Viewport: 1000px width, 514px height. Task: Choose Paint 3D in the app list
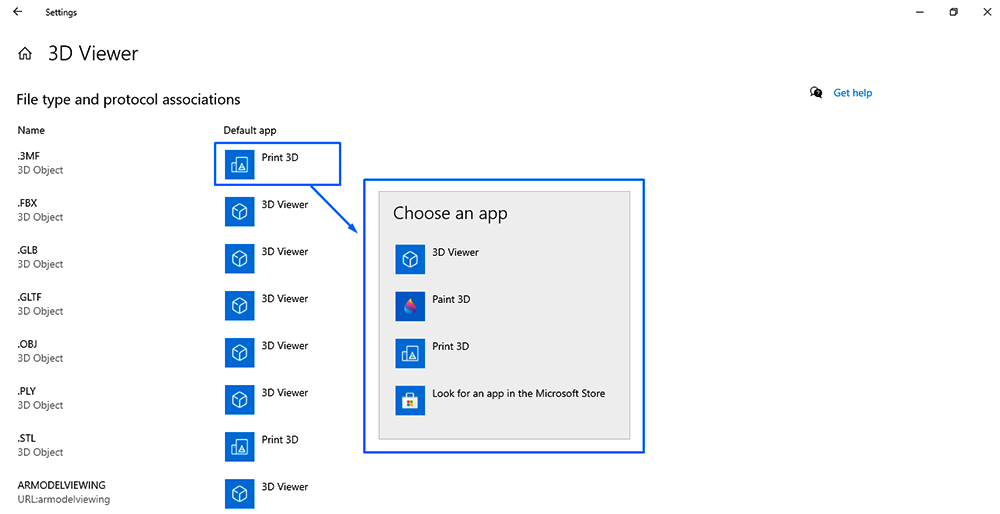452,300
